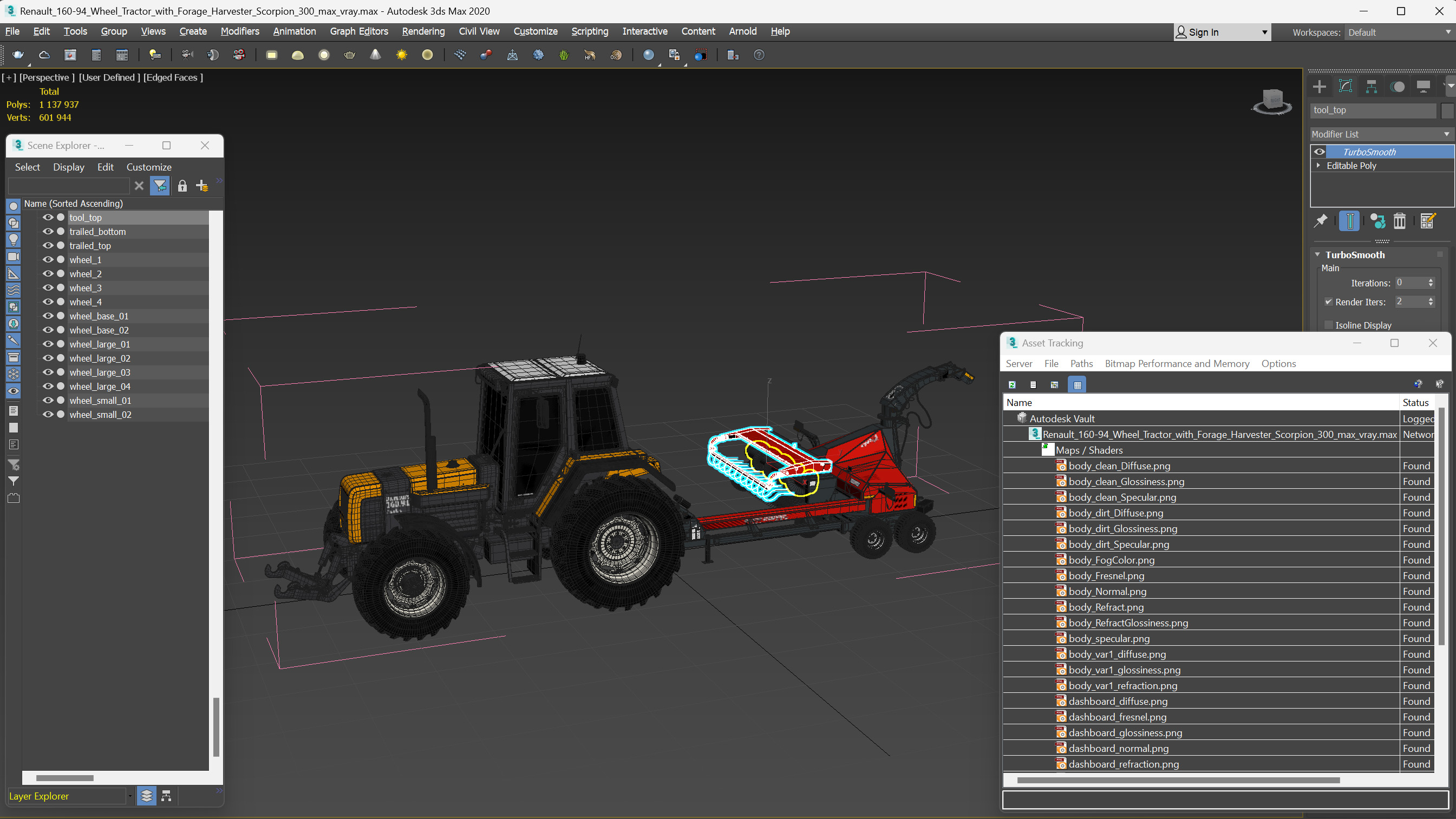Click Asset Tracking refresh icon
This screenshot has width=1456, height=819.
(x=1013, y=385)
